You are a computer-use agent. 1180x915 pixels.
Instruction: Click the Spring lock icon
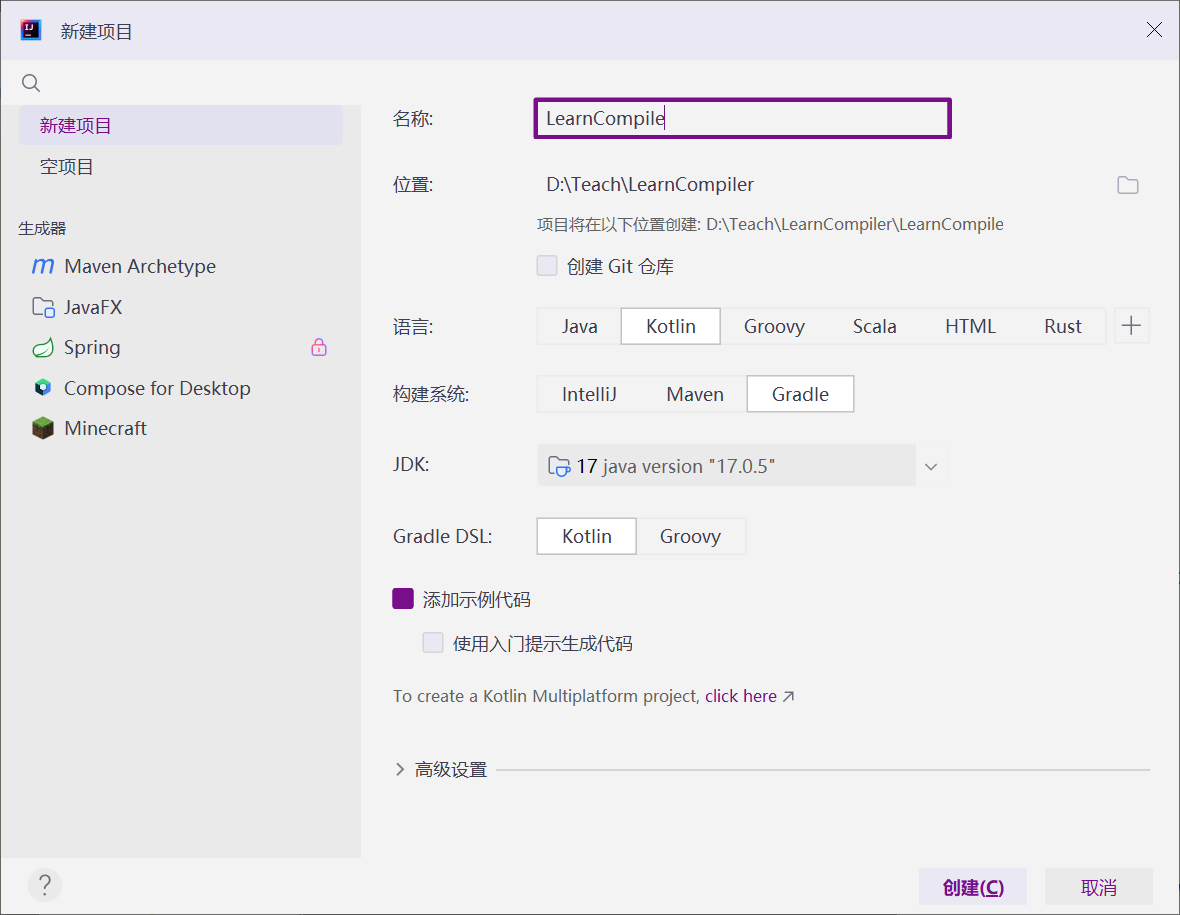tap(319, 347)
